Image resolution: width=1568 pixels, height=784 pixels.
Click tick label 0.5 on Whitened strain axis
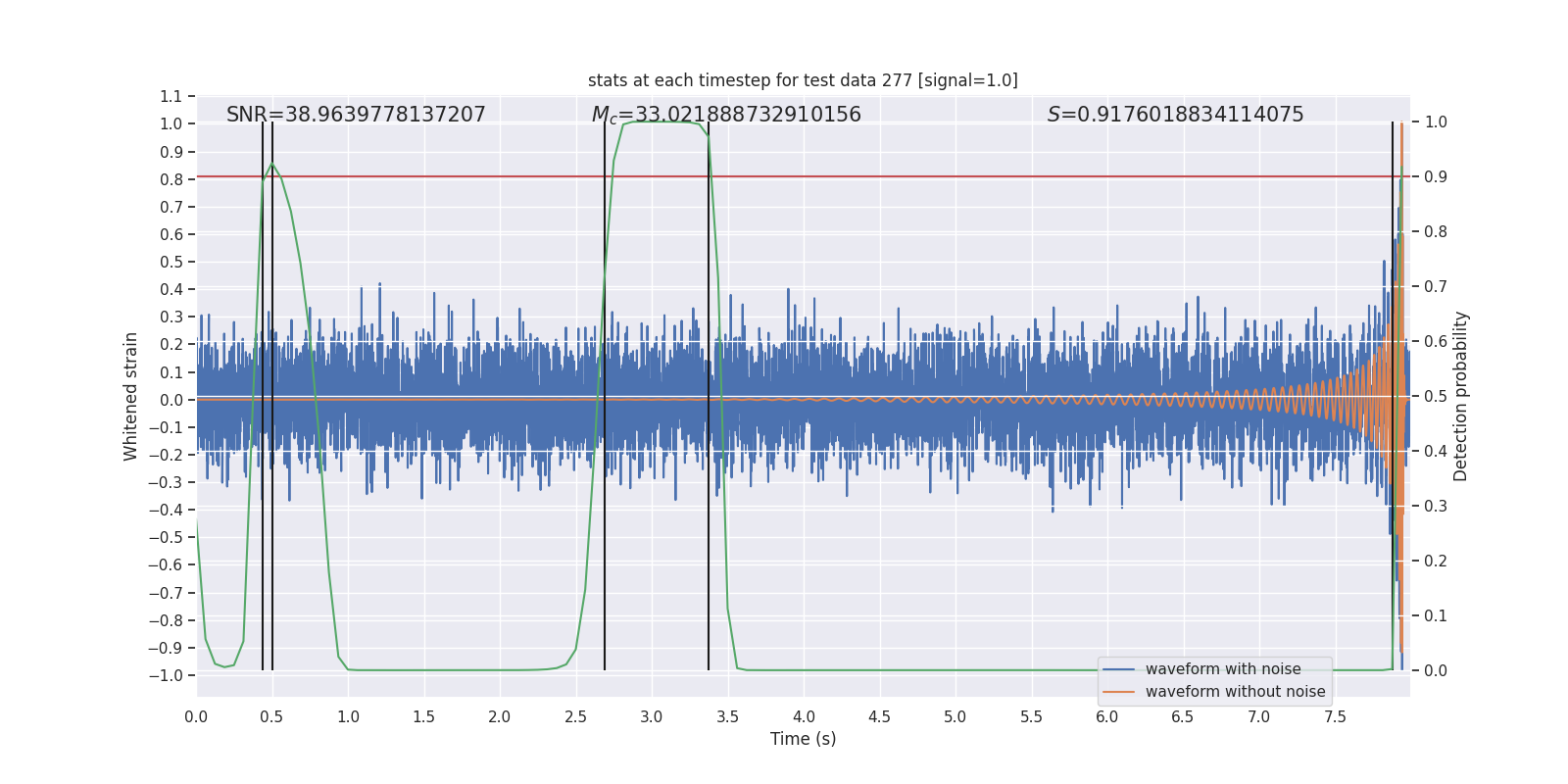click(171, 262)
